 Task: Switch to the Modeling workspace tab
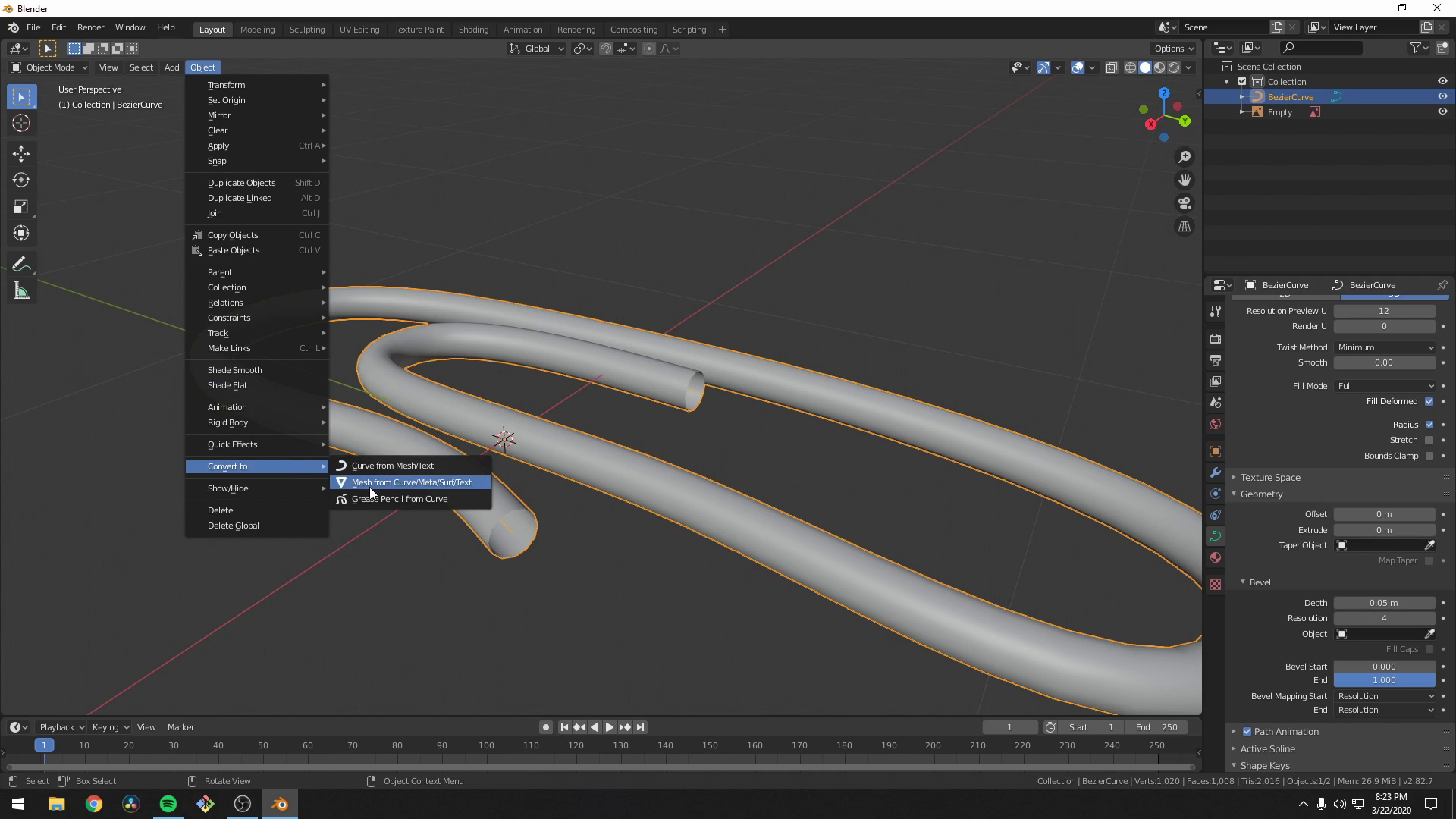257,29
